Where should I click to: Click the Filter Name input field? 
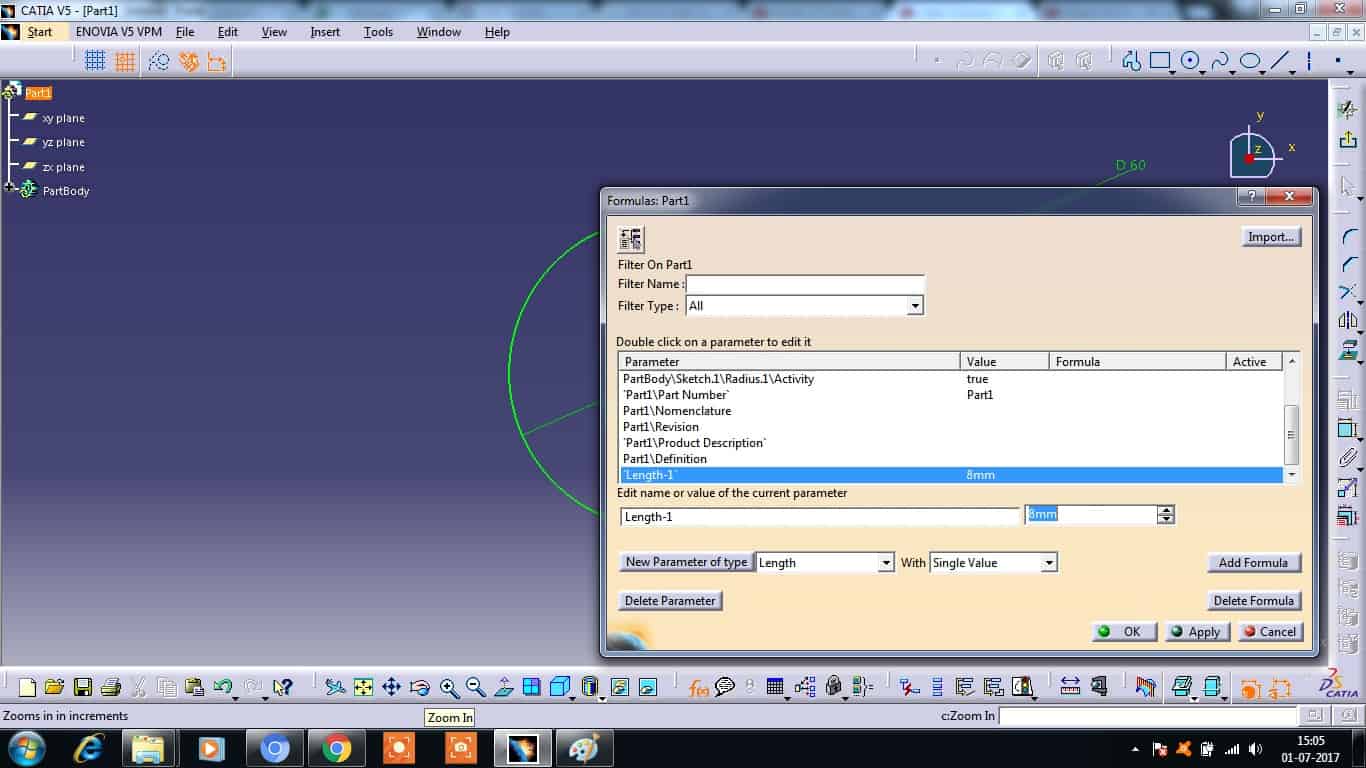tap(805, 284)
